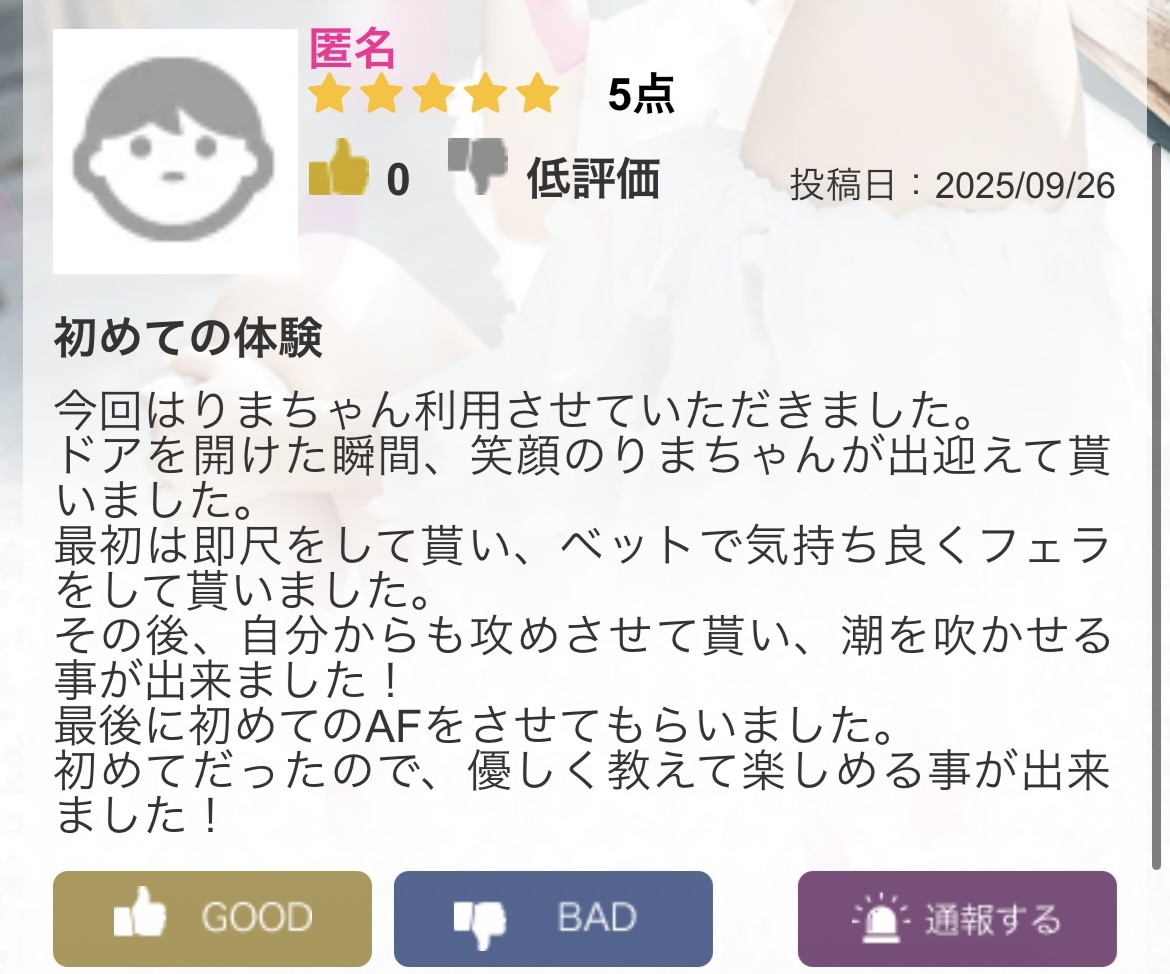Select the first gold rating star
Image resolution: width=1170 pixels, height=974 pixels.
[330, 94]
